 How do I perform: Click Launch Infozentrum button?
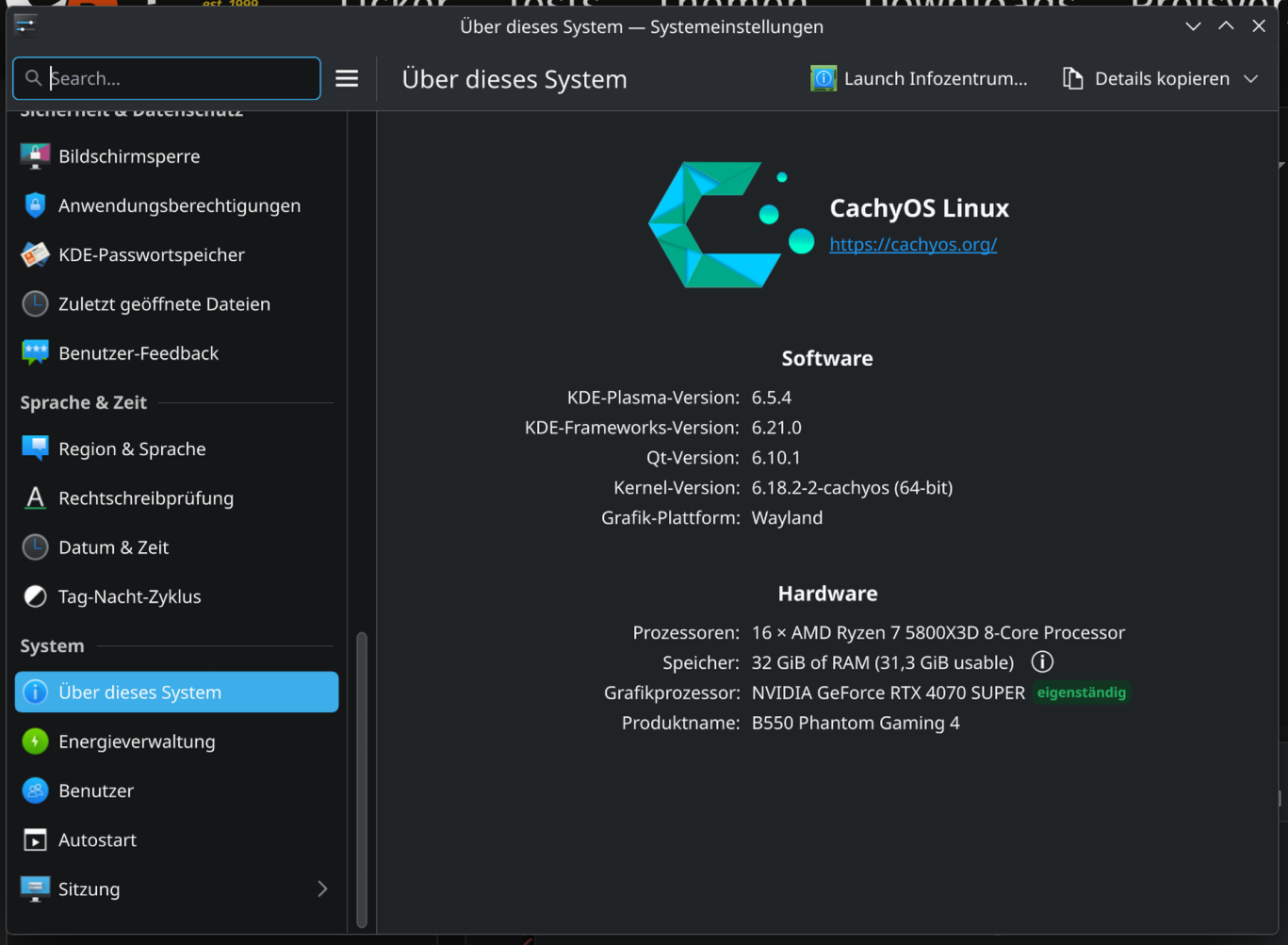tap(919, 78)
